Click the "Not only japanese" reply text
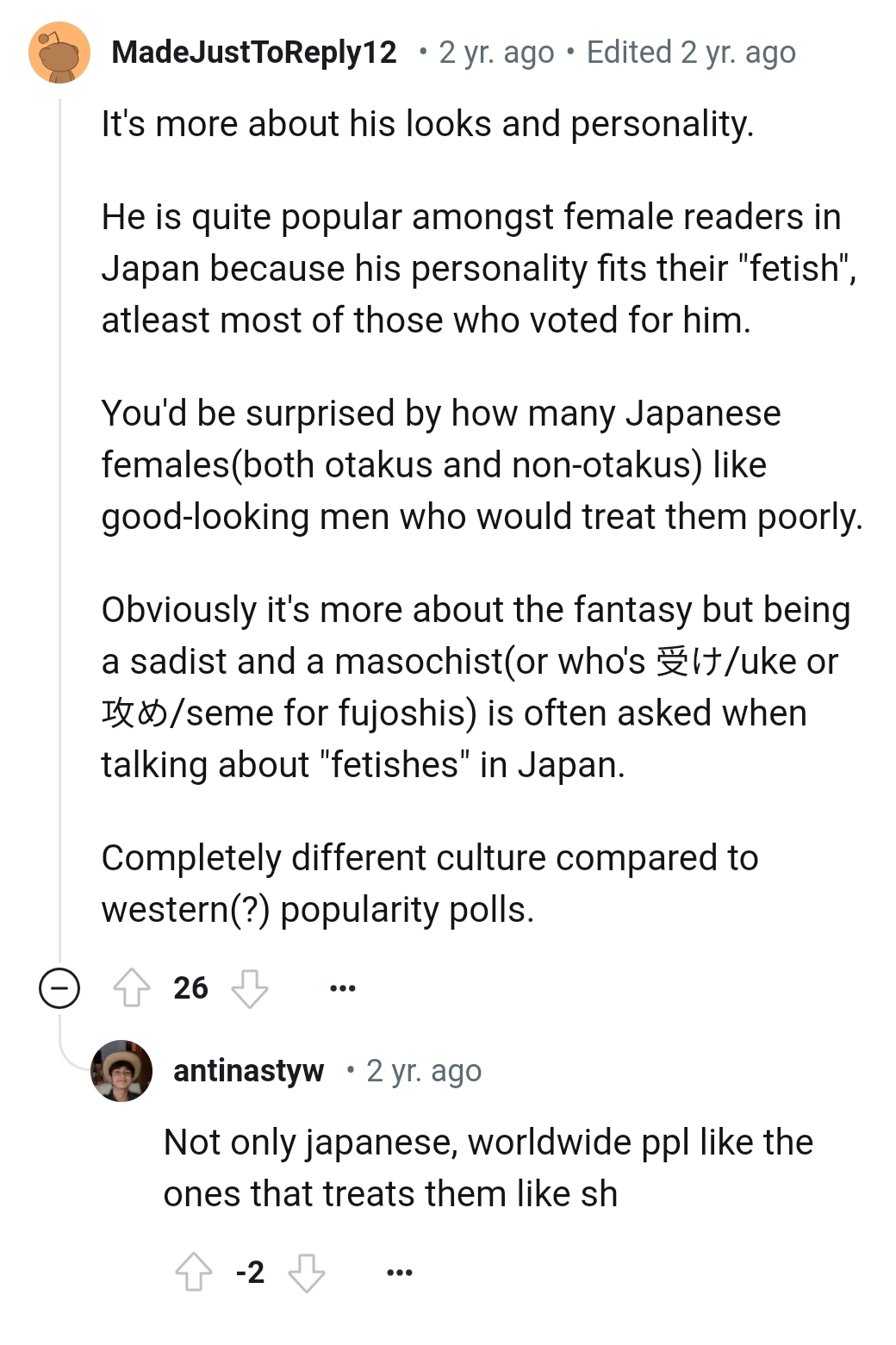This screenshot has height=1345, width=896. [488, 1168]
